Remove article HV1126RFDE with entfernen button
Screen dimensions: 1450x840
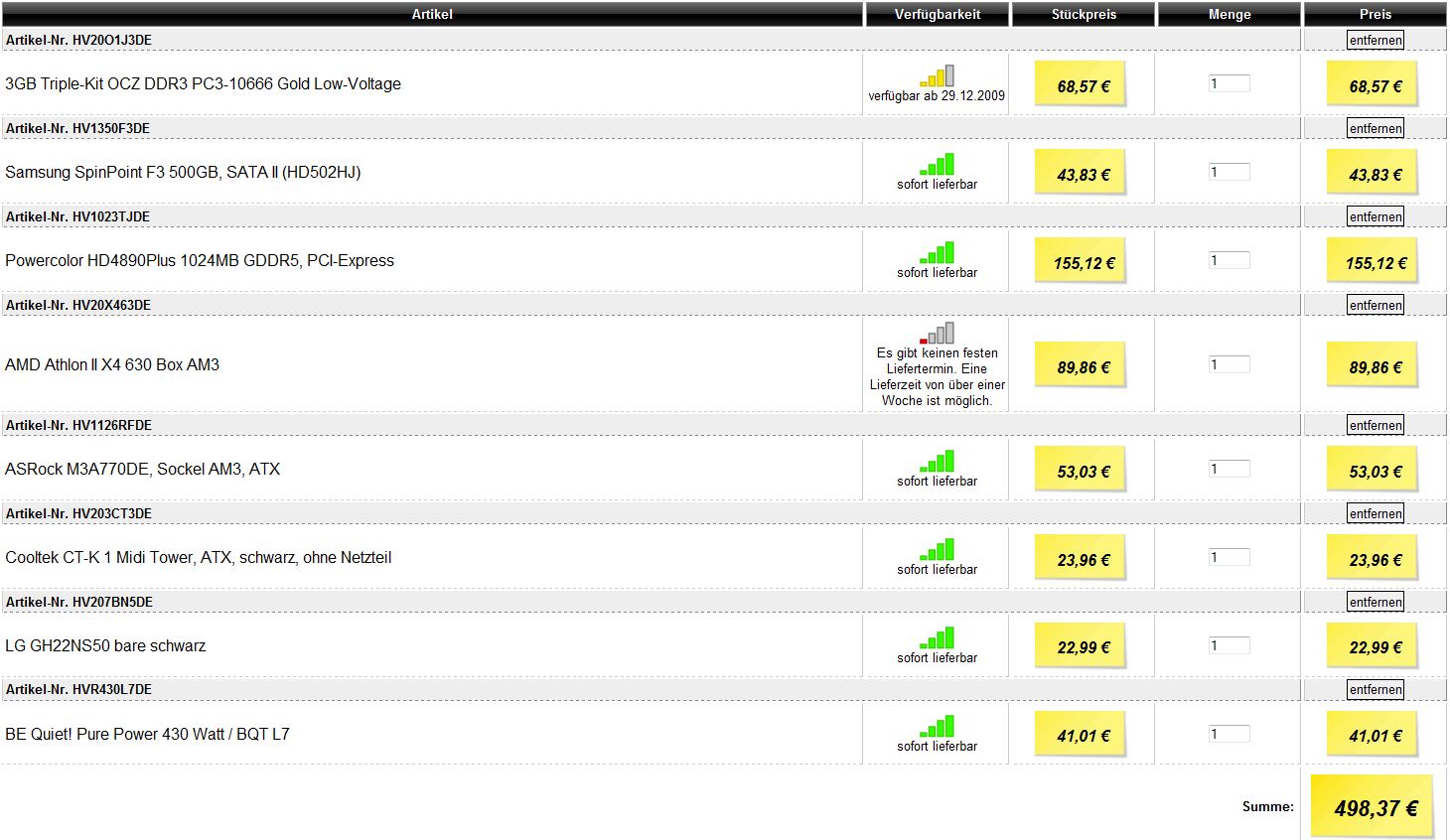point(1376,425)
